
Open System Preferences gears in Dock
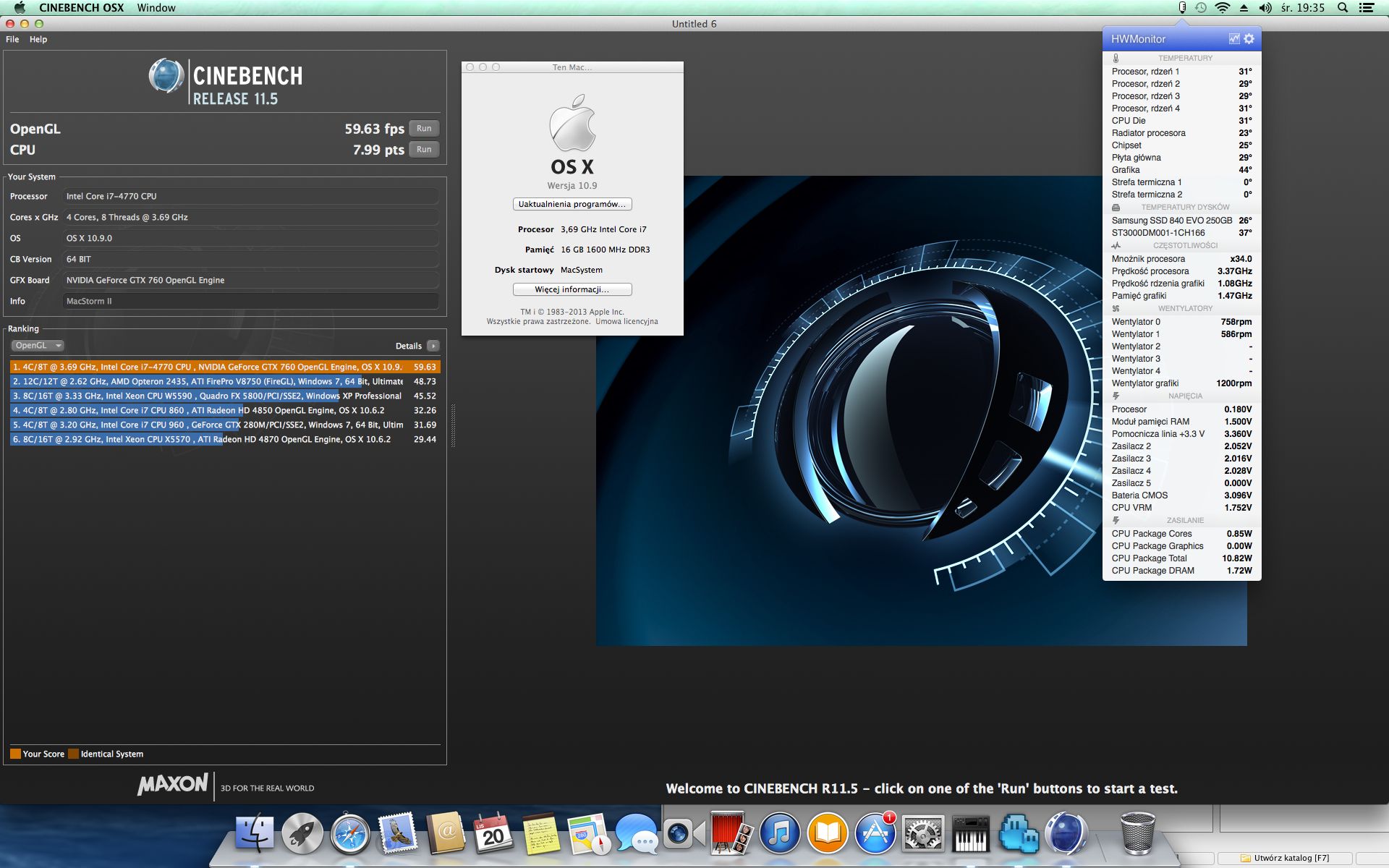point(923,833)
